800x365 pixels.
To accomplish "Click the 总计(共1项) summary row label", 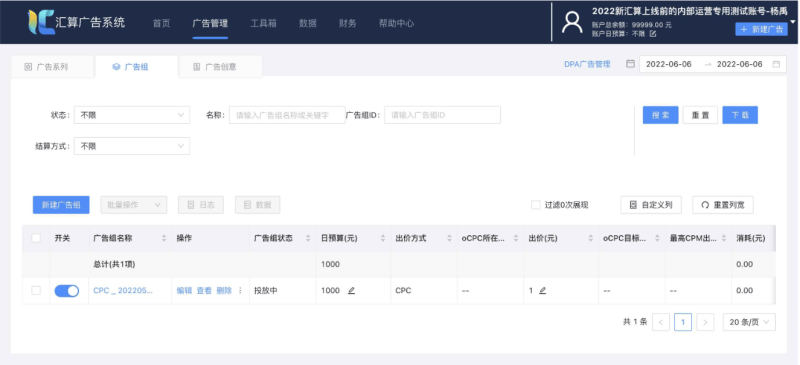I will click(114, 264).
